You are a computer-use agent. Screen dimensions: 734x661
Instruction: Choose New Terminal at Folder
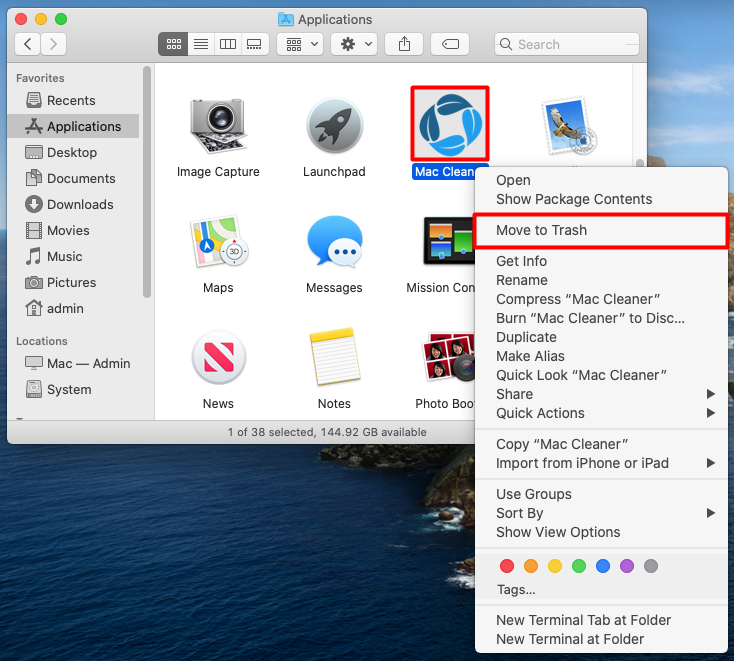[x=601, y=639]
